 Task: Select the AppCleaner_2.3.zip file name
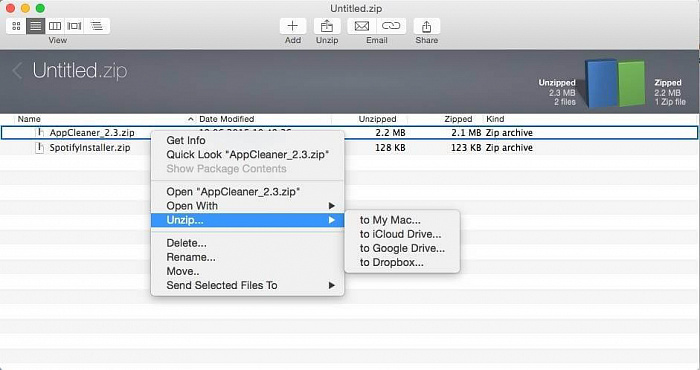point(92,133)
